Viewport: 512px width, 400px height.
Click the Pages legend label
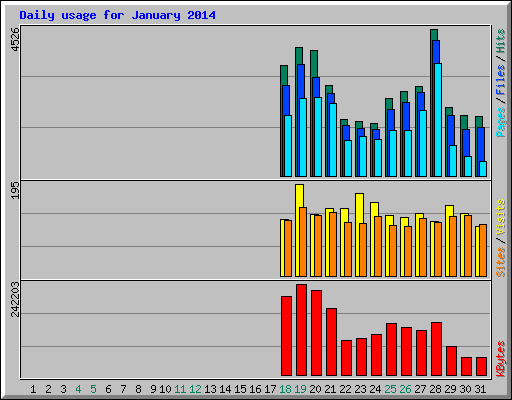[x=501, y=122]
